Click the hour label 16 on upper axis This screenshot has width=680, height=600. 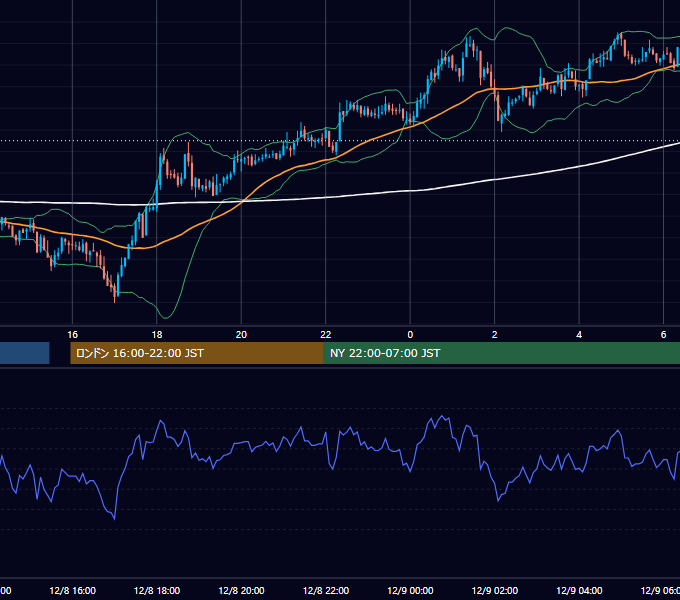point(72,335)
